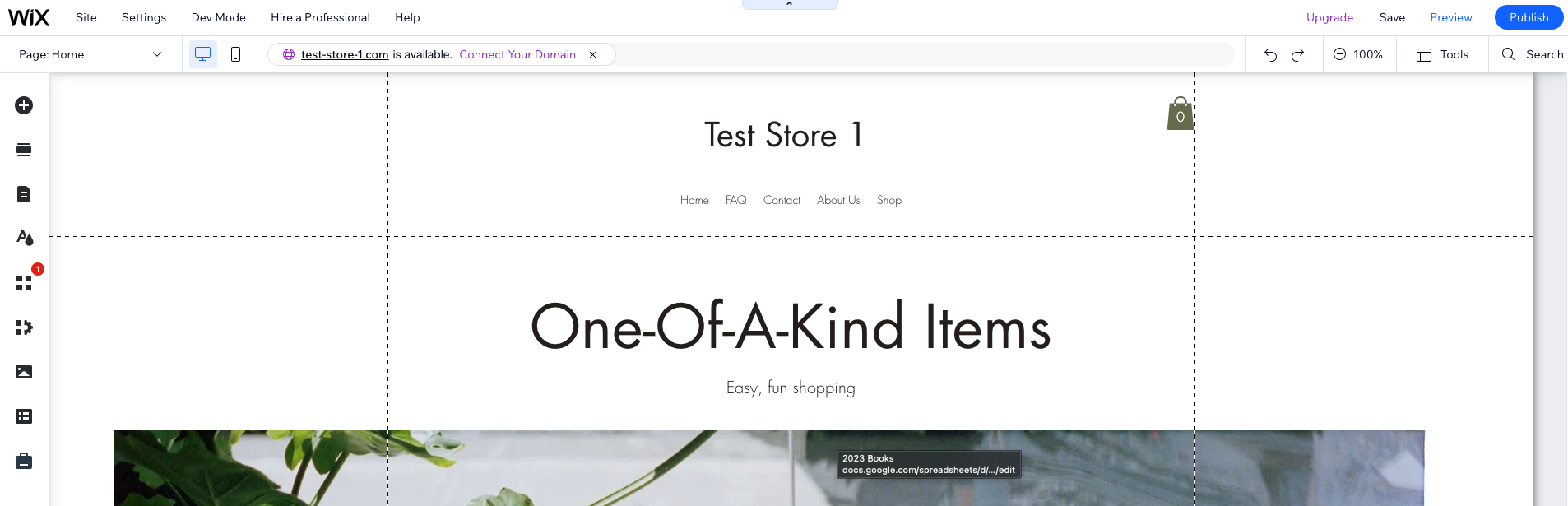The image size is (1568, 506).
Task: Select the Test Store 1 site title
Action: point(783,135)
